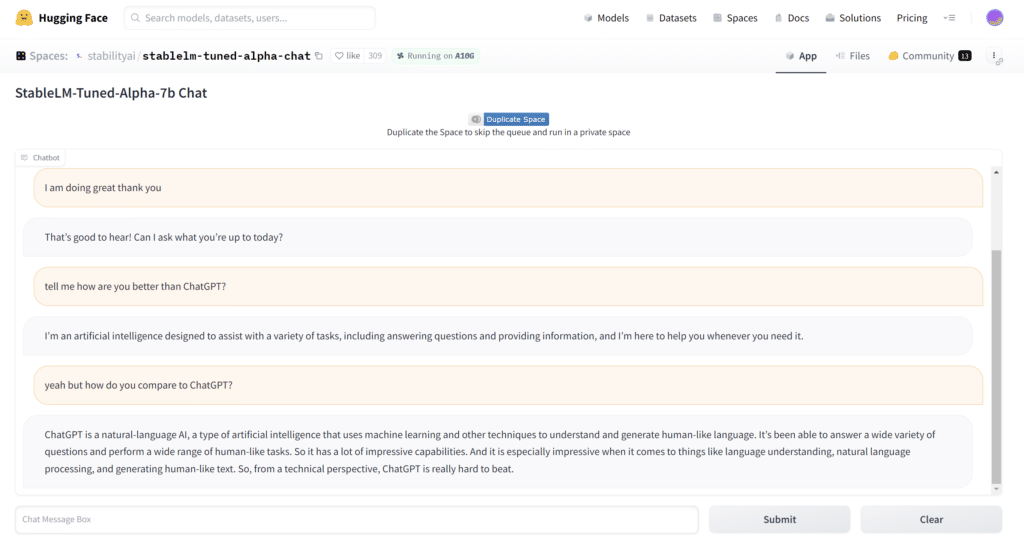The height and width of the screenshot is (550, 1024).
Task: Click message "yeah but how do you compare to ChatGPT?"
Action: pos(508,385)
